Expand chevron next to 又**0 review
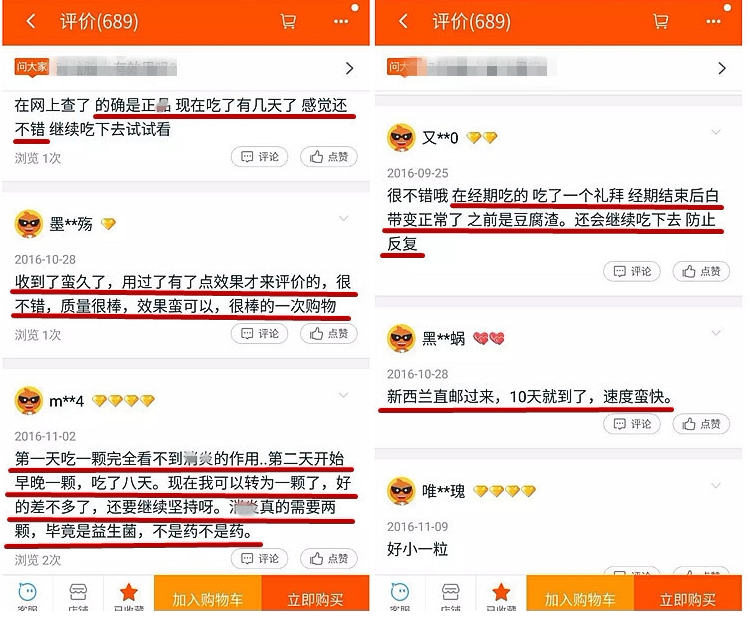750x617 pixels. pyautogui.click(x=716, y=132)
